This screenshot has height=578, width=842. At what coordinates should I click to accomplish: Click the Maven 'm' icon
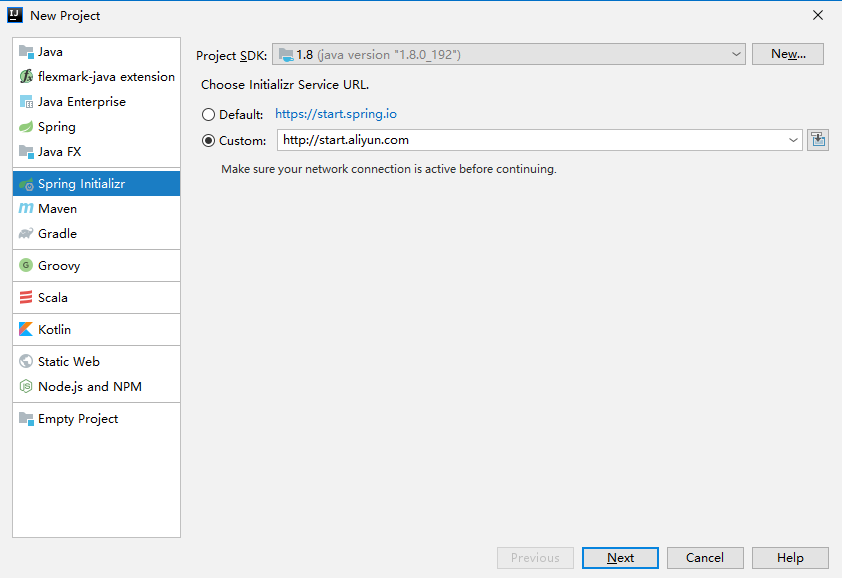coord(26,208)
